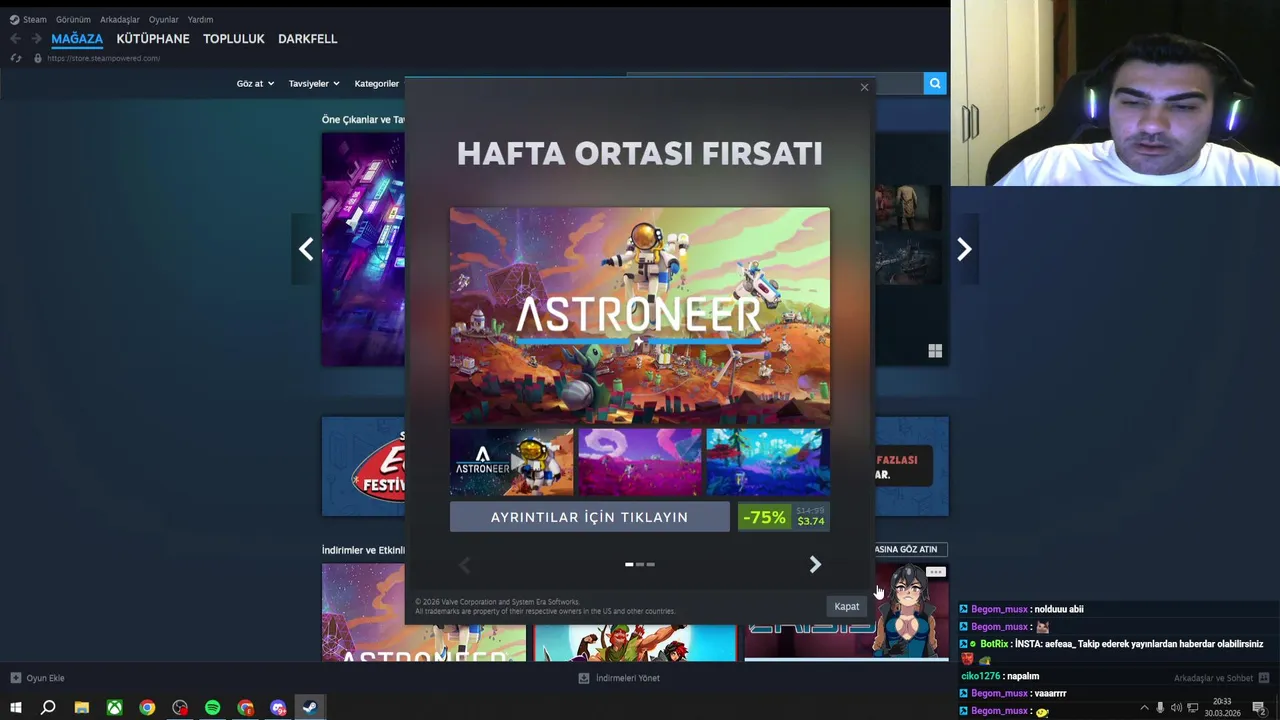Open the Yardım menu
Image resolution: width=1280 pixels, height=720 pixels.
(x=200, y=19)
